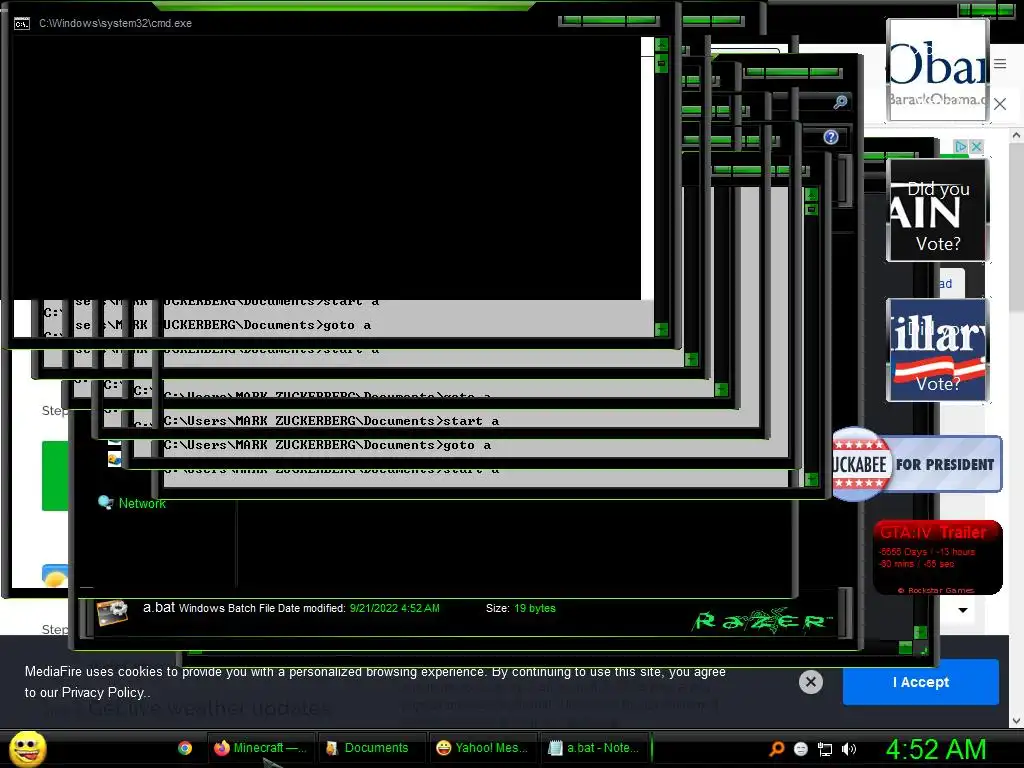Click the magnifier icon in system tray

click(776, 749)
